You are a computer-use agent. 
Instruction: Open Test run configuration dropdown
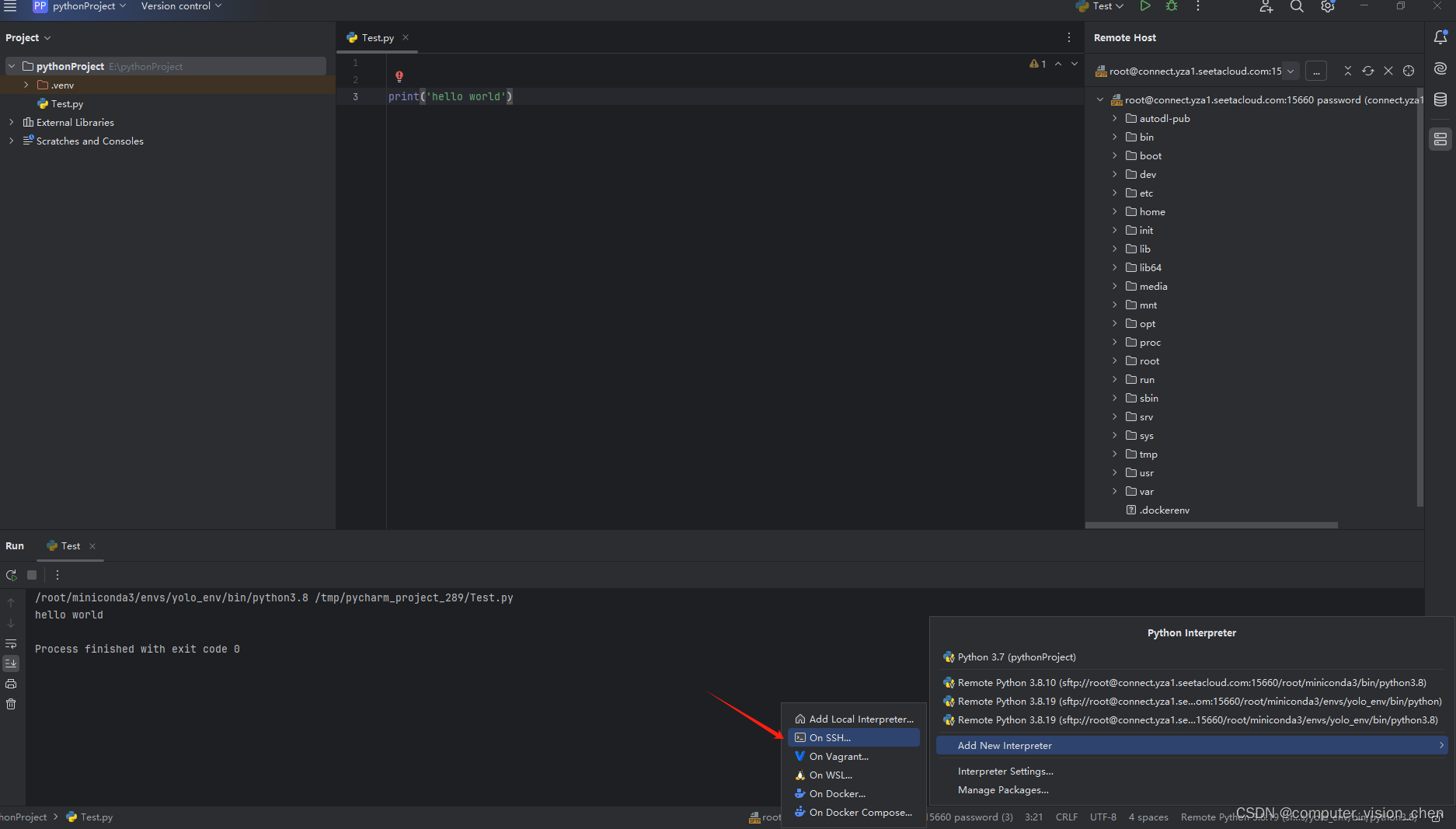coord(1100,6)
